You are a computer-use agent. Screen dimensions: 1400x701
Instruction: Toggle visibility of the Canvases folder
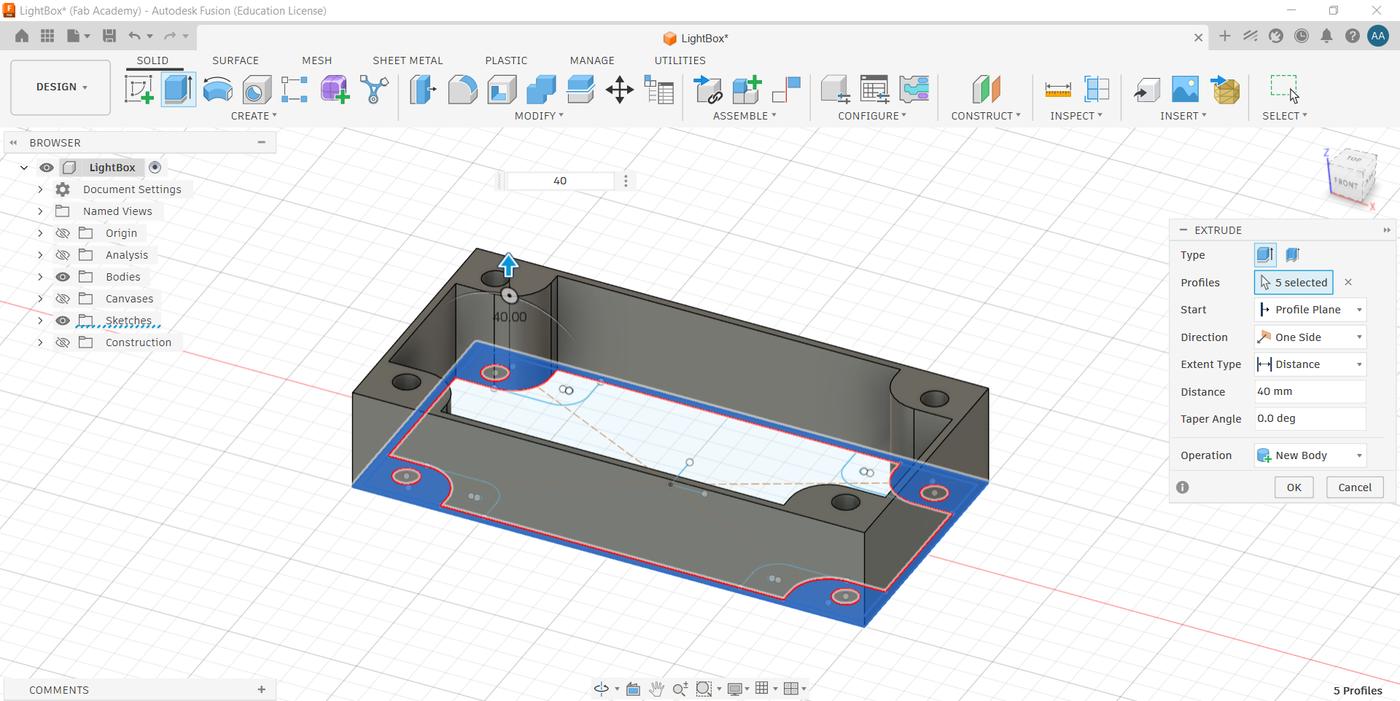pyautogui.click(x=62, y=299)
